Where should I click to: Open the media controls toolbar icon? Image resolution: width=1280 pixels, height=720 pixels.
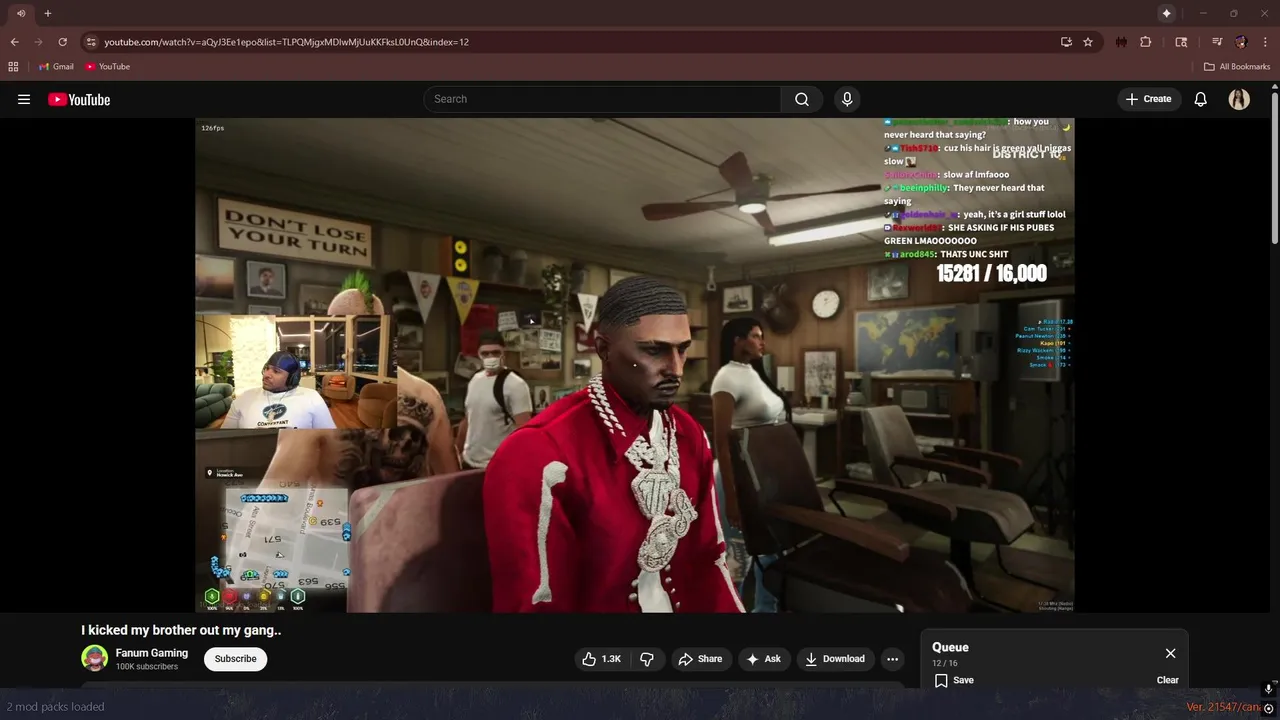[x=1217, y=42]
